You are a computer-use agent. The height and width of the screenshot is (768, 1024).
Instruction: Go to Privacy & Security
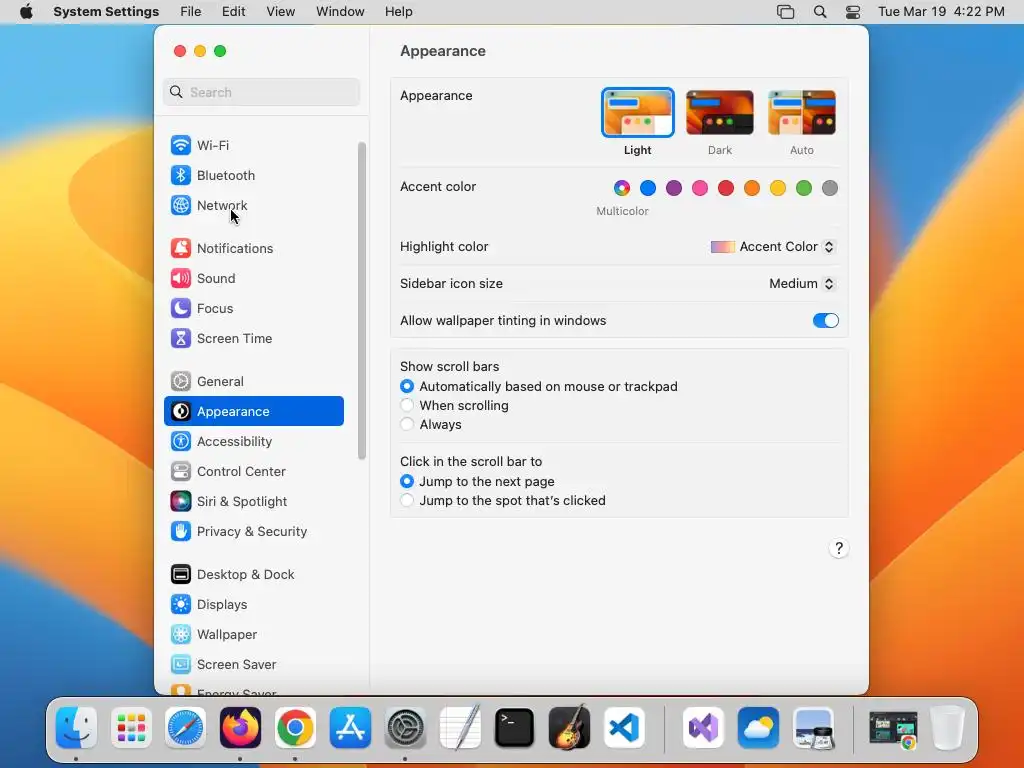[253, 532]
